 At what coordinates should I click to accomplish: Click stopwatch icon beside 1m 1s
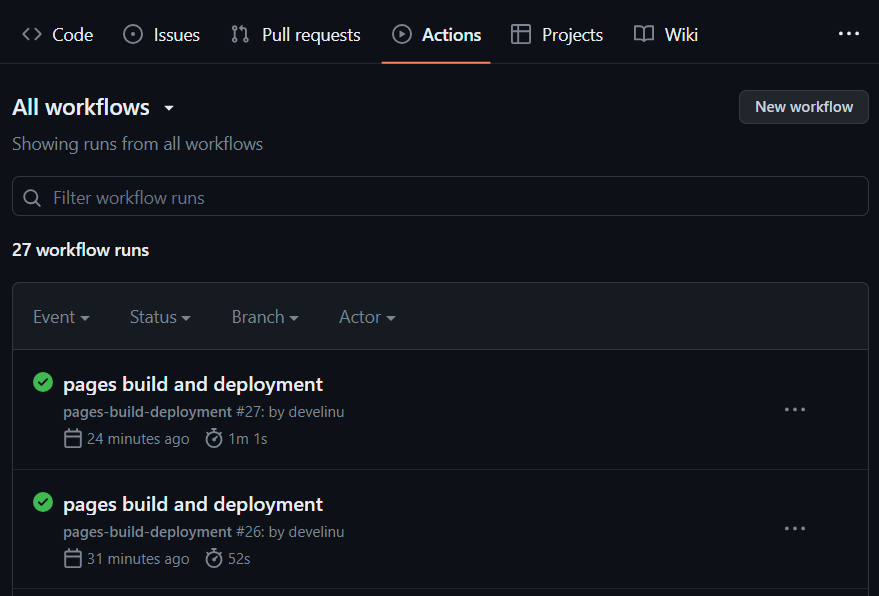click(214, 438)
